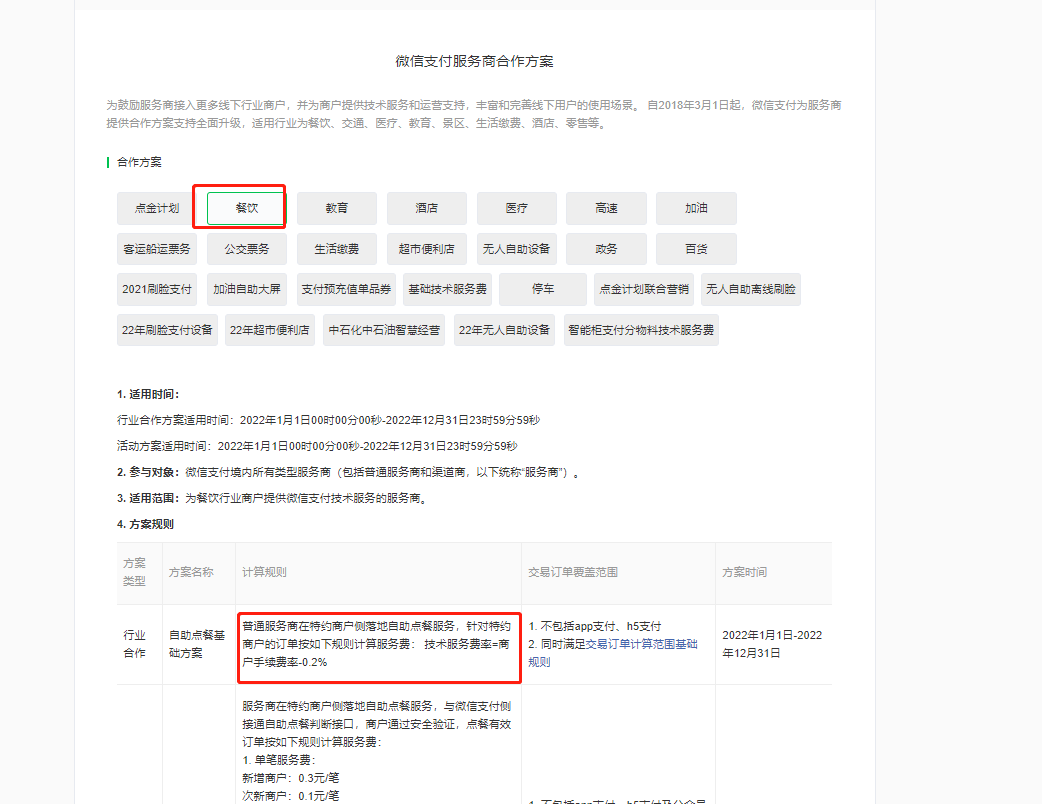Select the 中石化中石油智慧经营 tab
Viewport: 1042px width, 804px height.
click(x=384, y=330)
